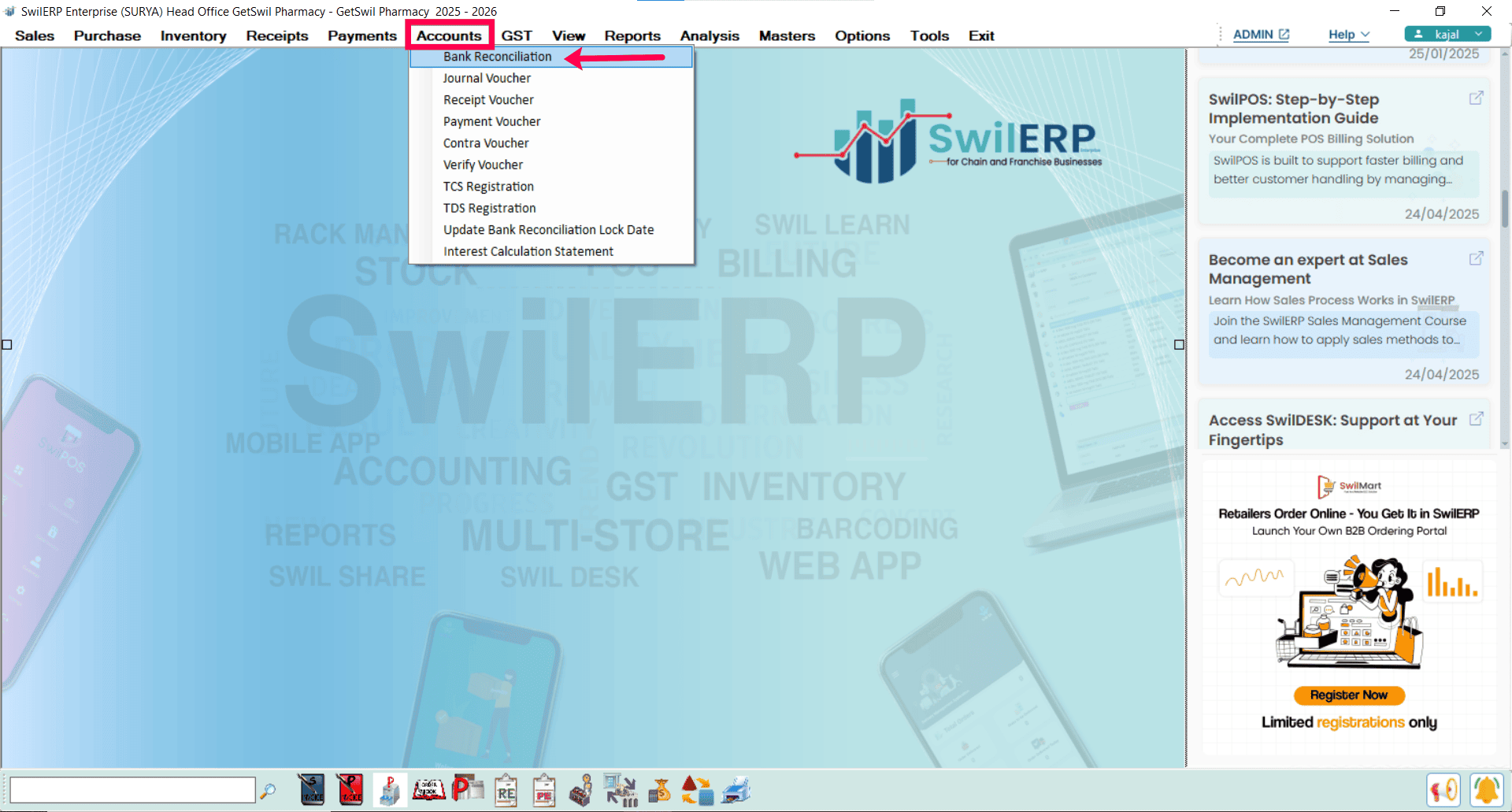Click the Exit menu item

[x=981, y=35]
